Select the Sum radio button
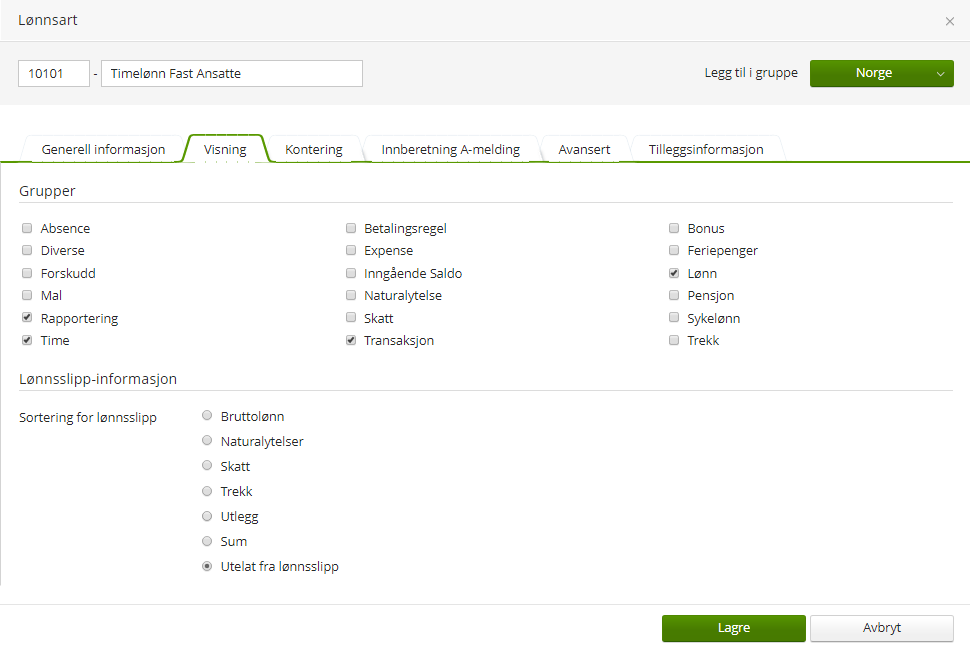The height and width of the screenshot is (649, 970). [x=207, y=541]
